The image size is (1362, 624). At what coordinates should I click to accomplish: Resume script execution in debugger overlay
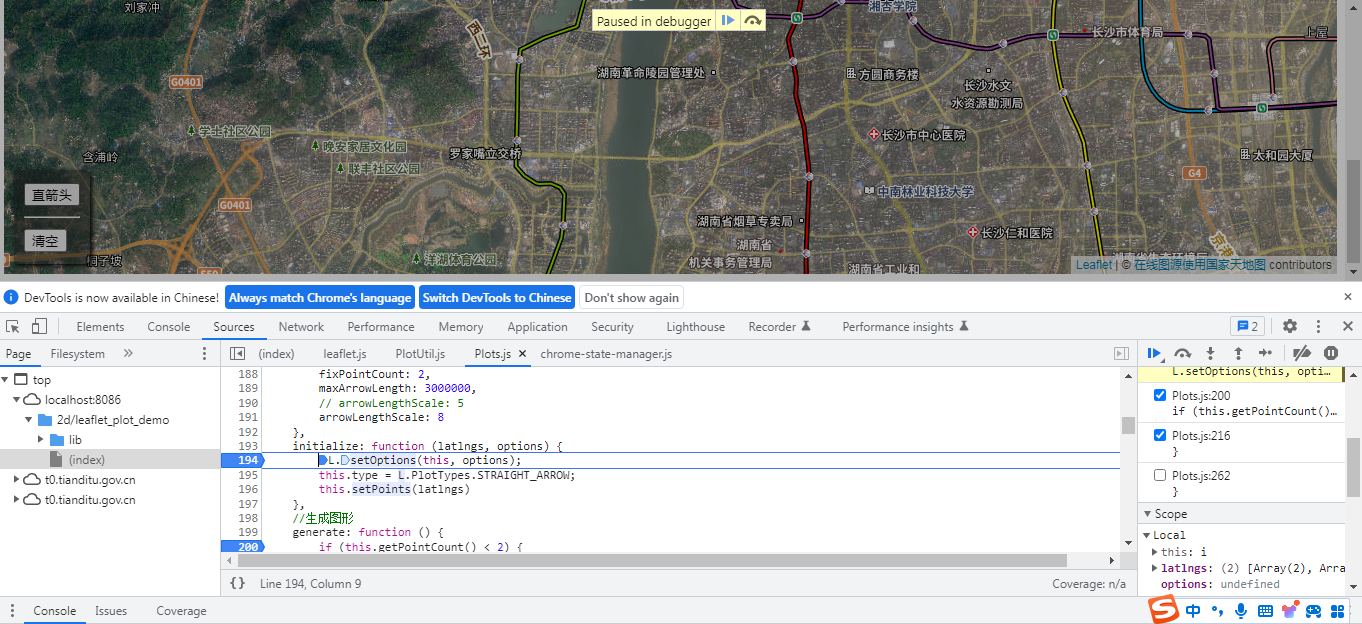click(x=728, y=20)
